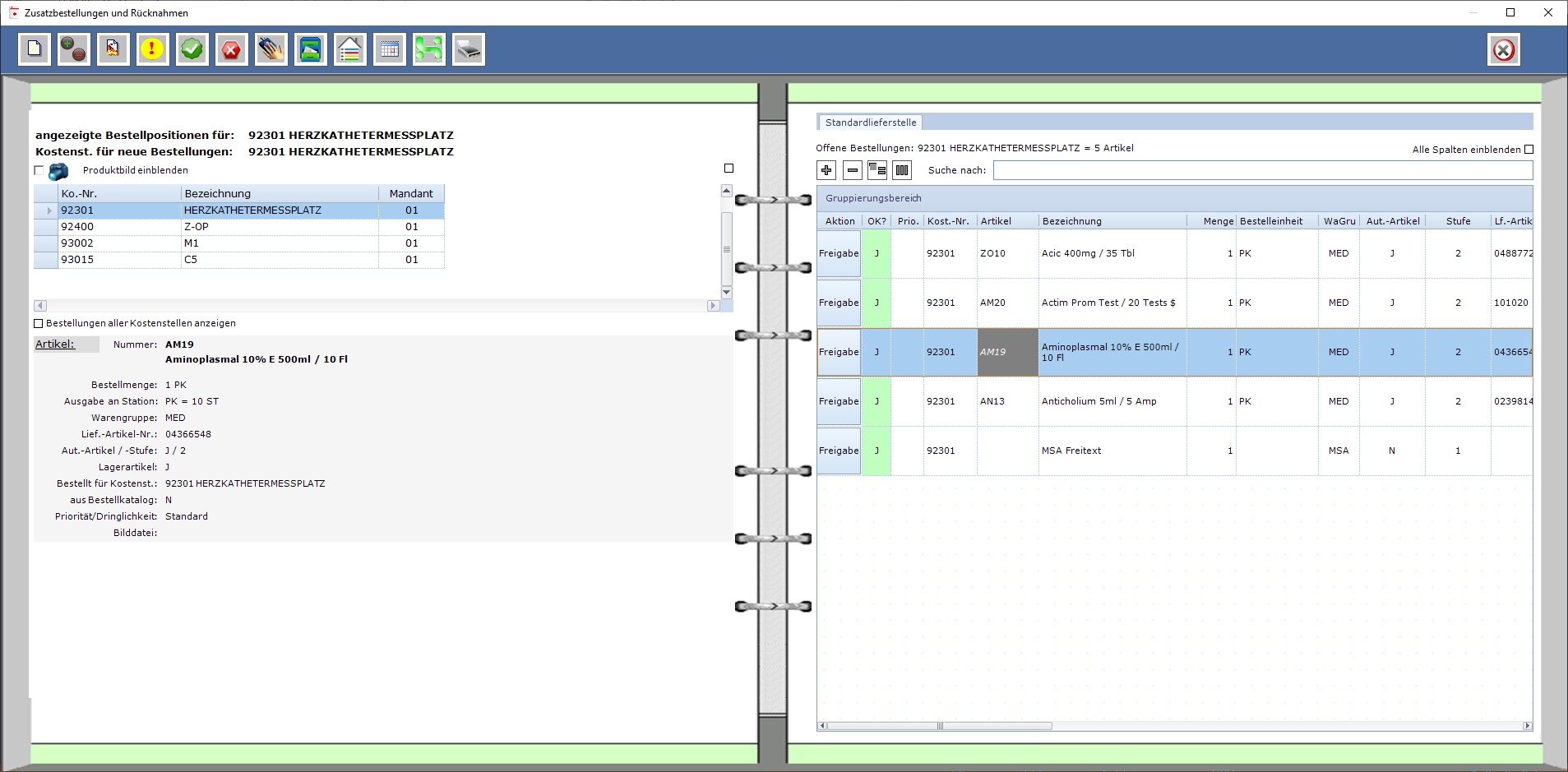Screen dimensions: 1568x772
Task: Click the minus collapse-all icon above the order grid
Action: 853,170
